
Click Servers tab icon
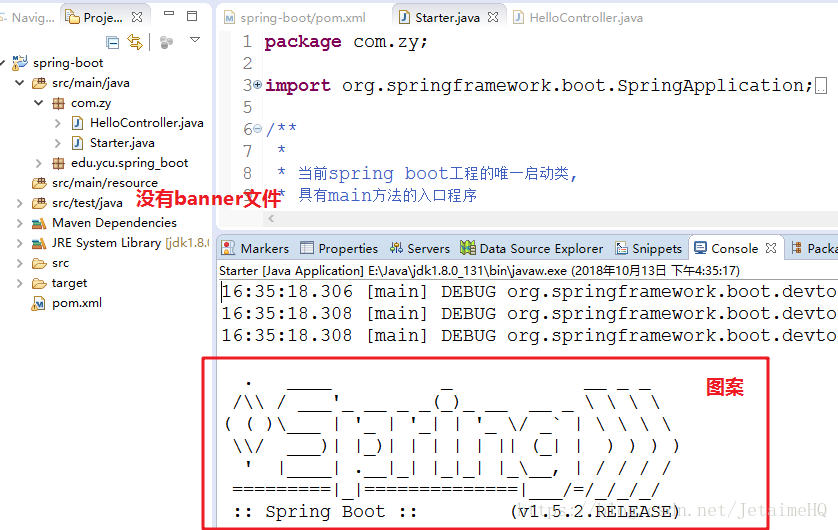(396, 248)
